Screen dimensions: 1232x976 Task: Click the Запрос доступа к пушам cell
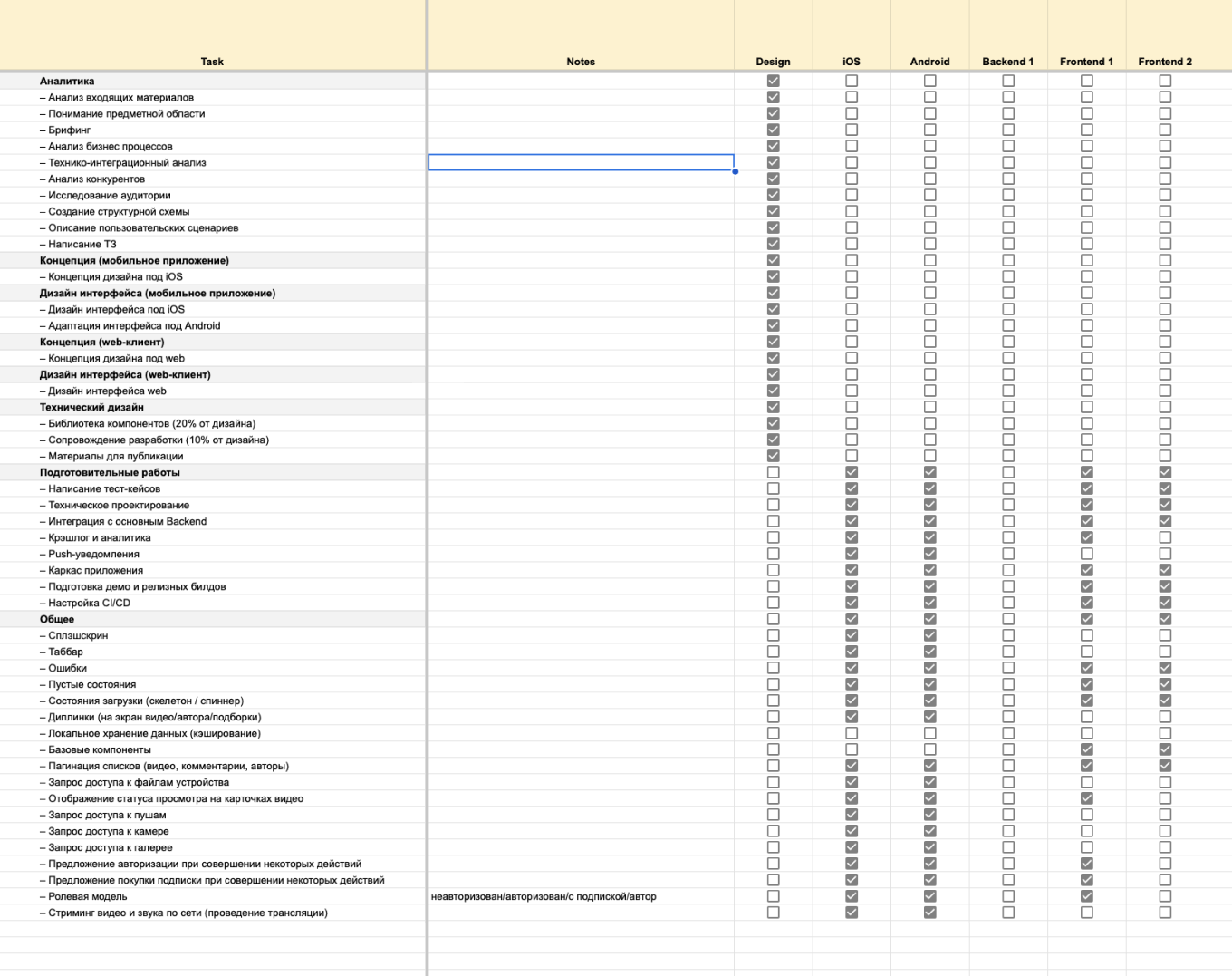(212, 815)
